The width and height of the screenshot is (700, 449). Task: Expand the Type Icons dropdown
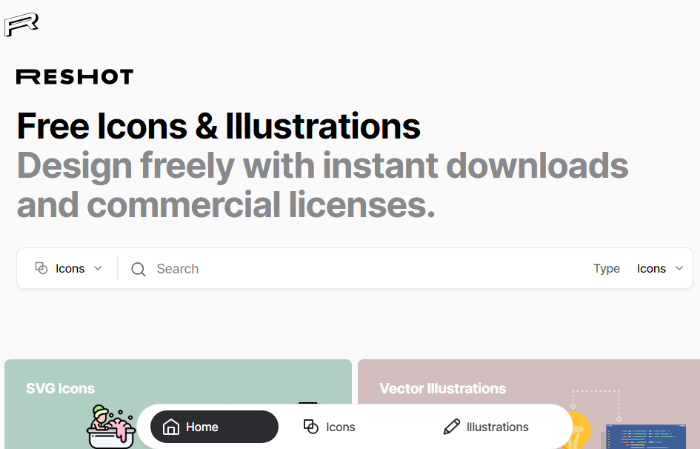(660, 269)
